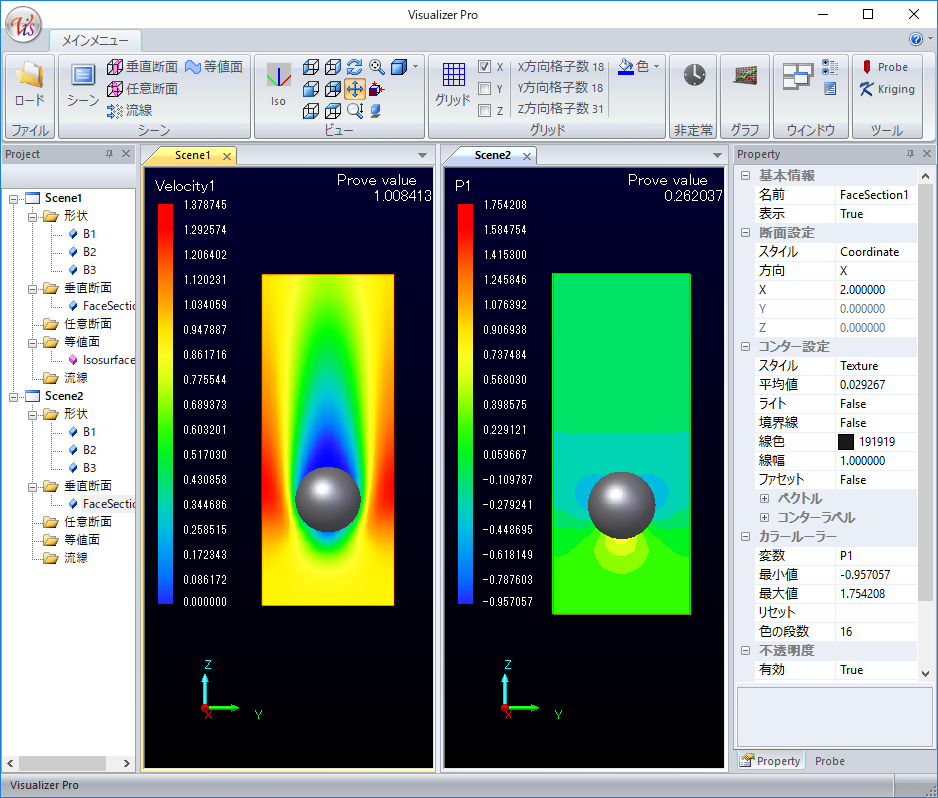Switch to the Probe panel tab
938x798 pixels.
829,761
